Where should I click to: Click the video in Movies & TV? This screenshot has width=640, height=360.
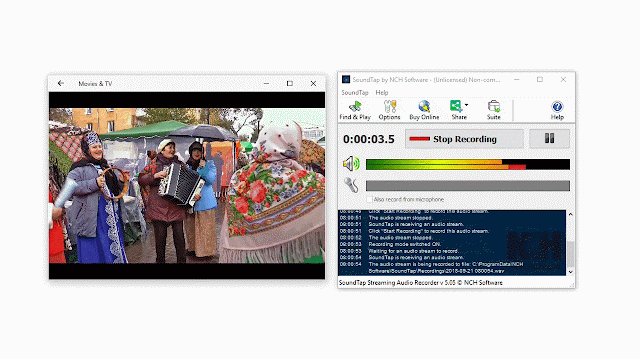tap(187, 185)
